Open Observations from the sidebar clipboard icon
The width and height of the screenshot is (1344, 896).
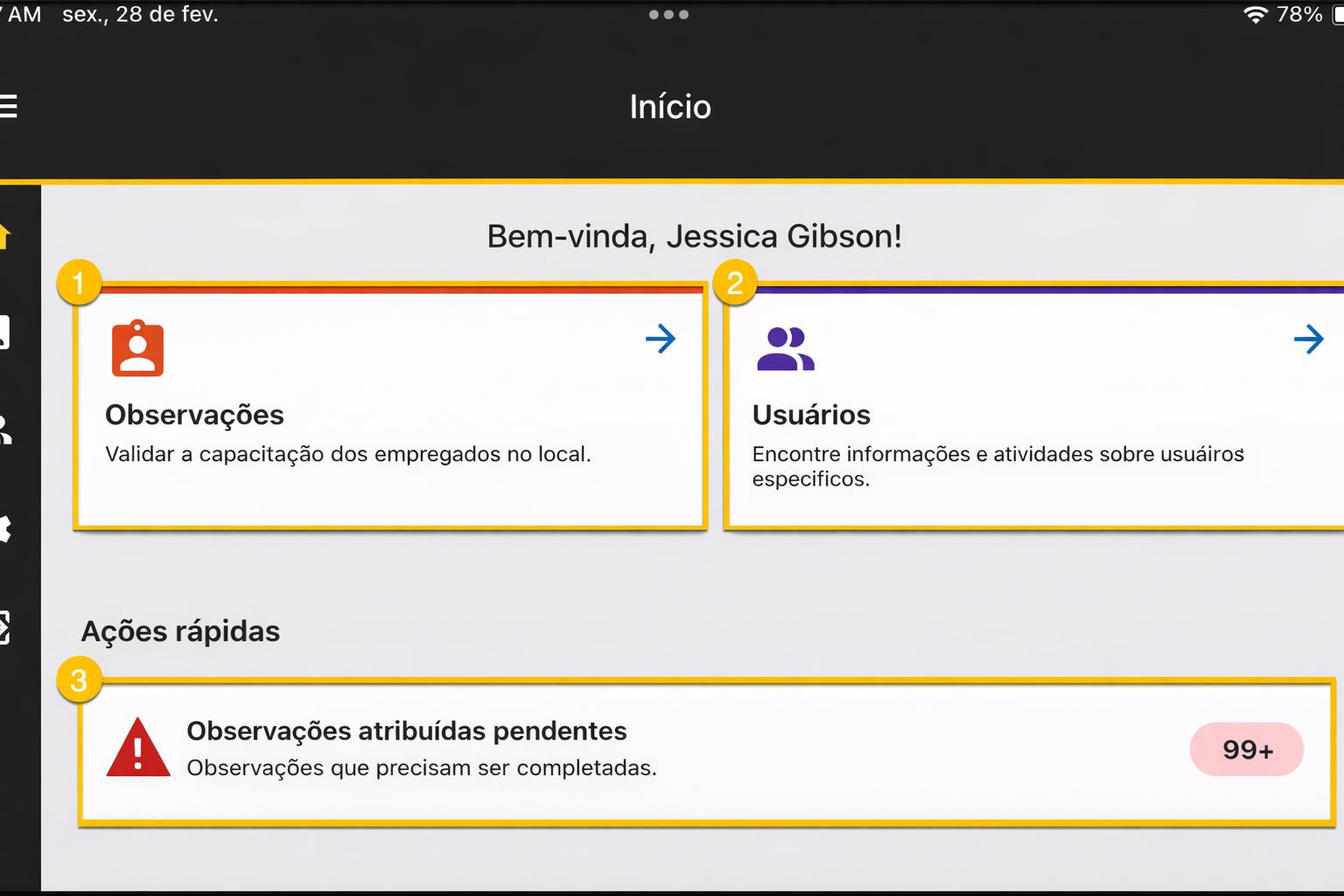(5, 333)
